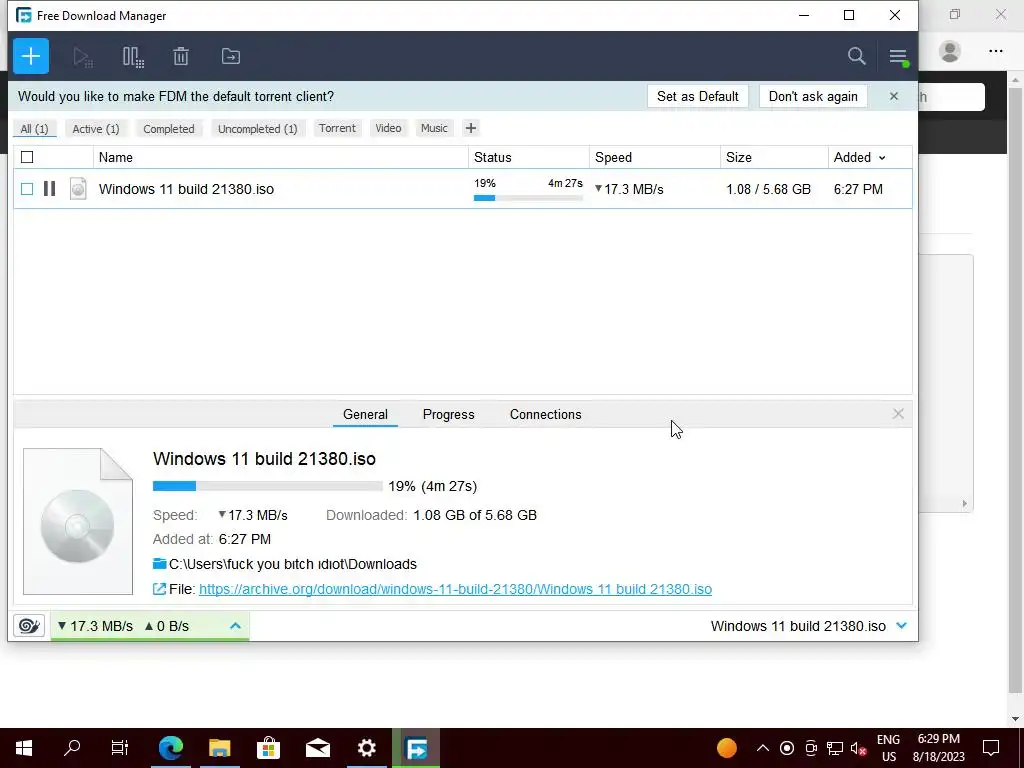Tick checkbox for Windows 11 build 21380.iso

(x=27, y=189)
